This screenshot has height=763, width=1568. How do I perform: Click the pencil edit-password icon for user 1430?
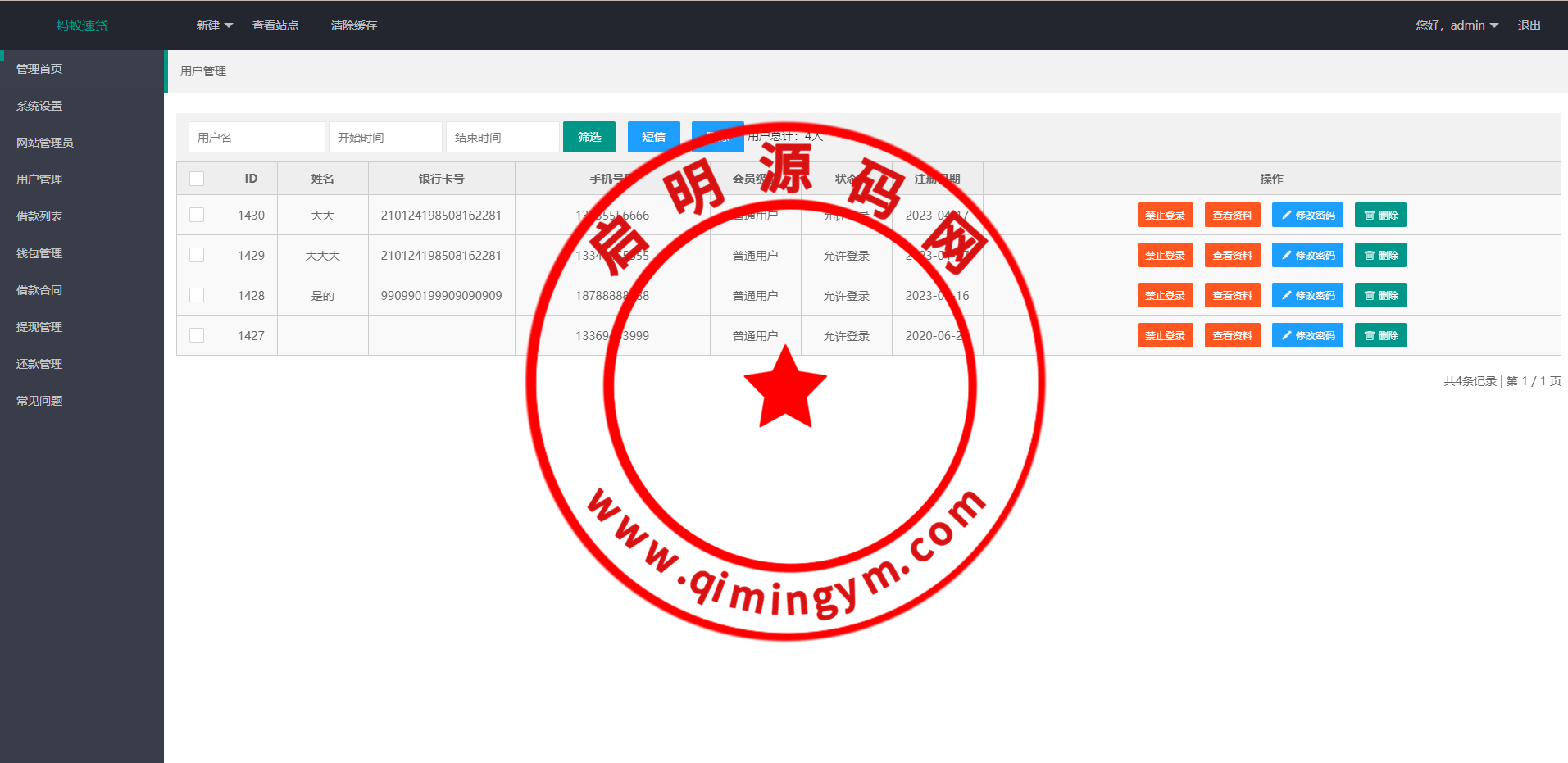click(1287, 216)
